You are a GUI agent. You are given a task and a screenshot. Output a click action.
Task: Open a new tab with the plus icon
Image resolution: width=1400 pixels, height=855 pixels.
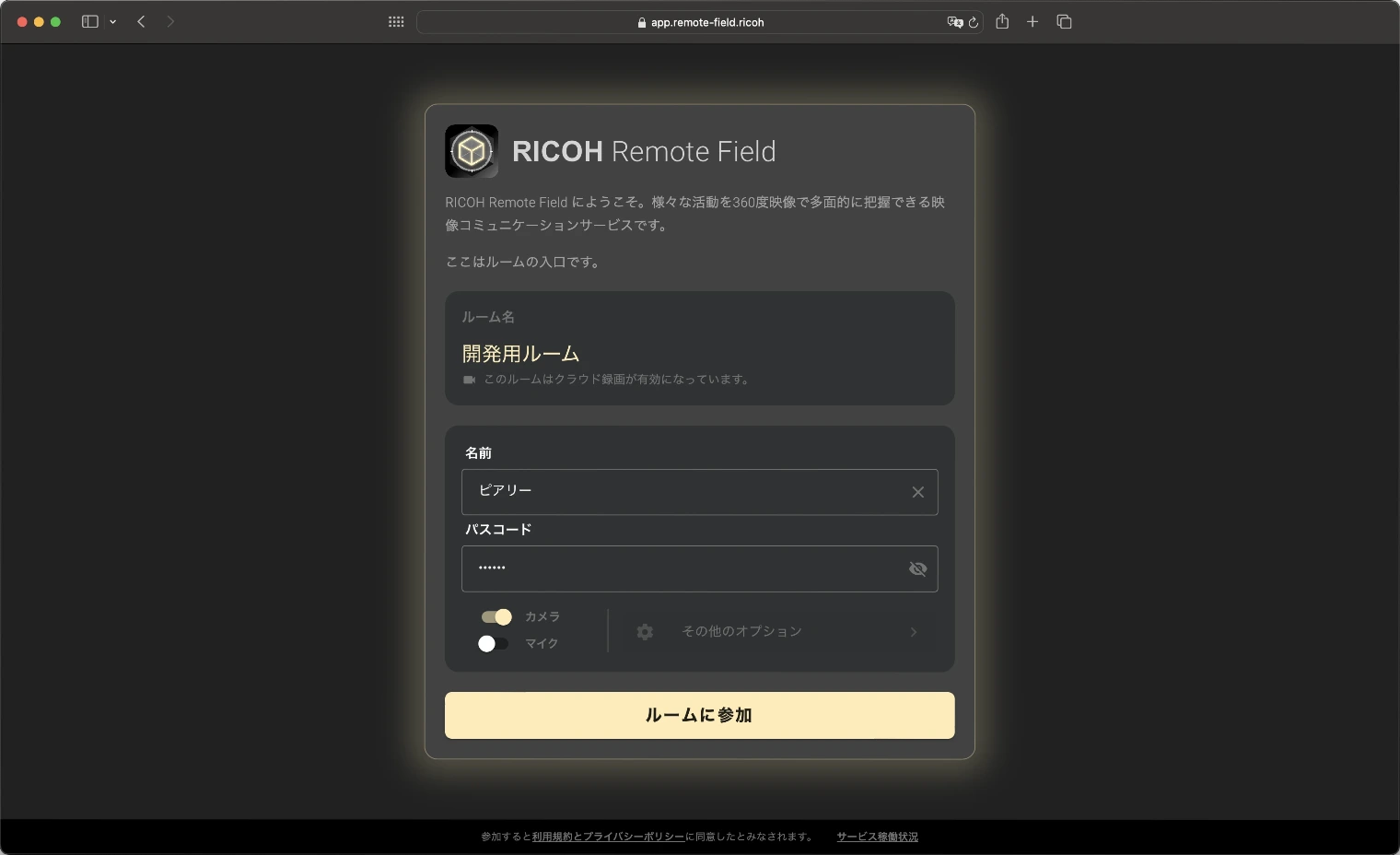[x=1032, y=21]
